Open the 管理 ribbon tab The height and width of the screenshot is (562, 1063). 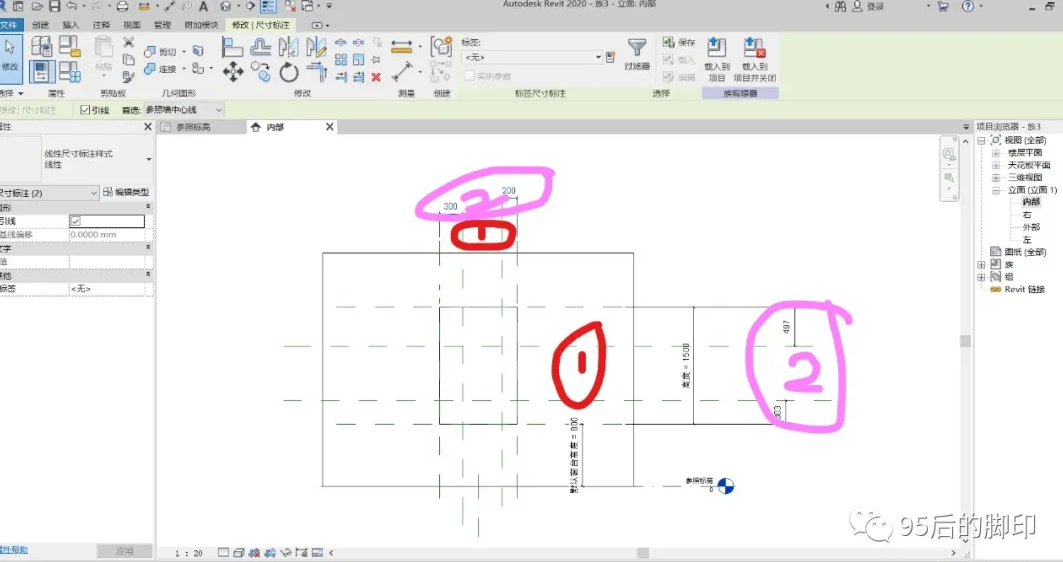162,25
